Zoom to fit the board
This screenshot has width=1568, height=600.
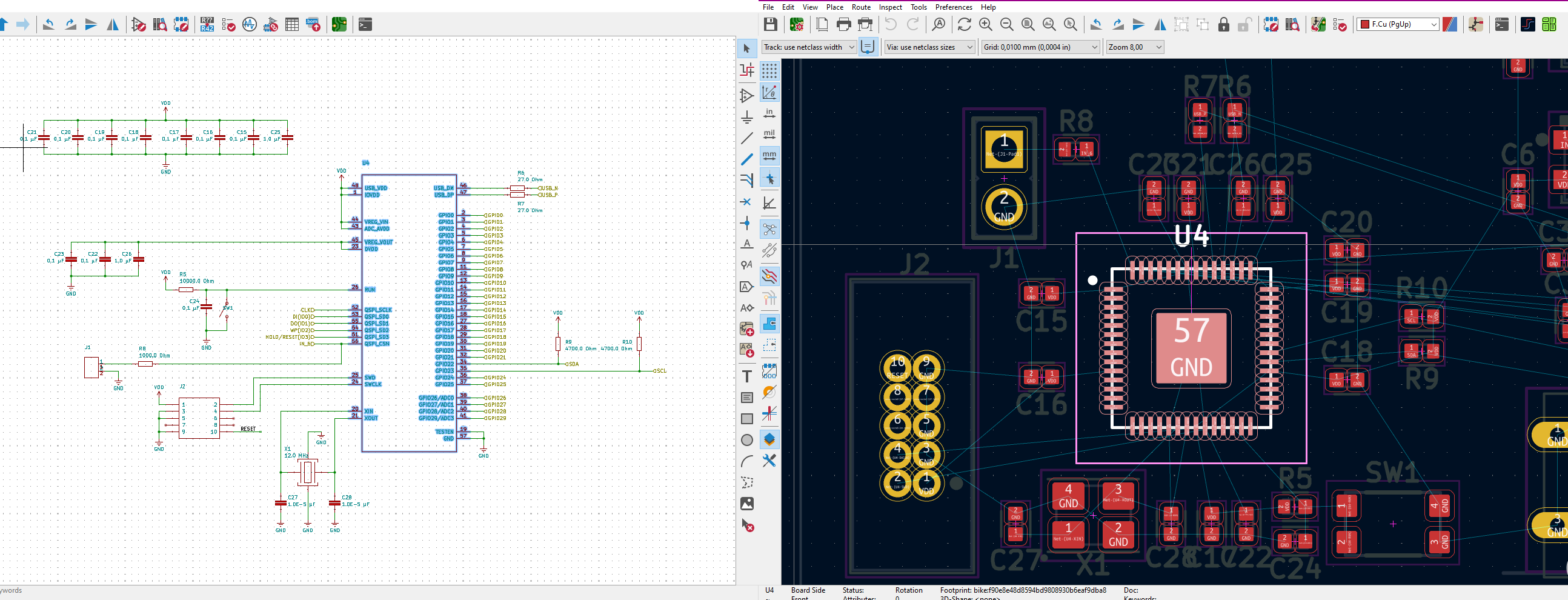click(1028, 24)
